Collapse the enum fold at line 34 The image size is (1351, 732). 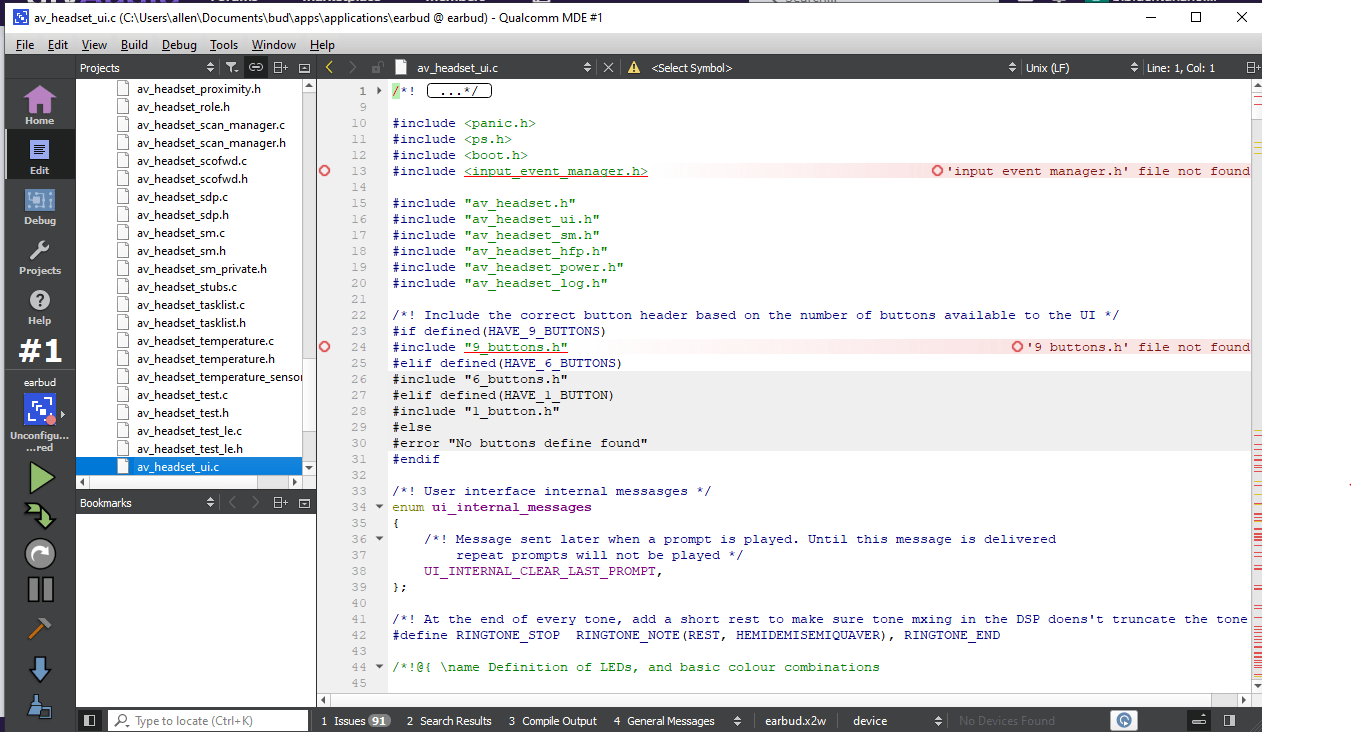click(378, 507)
